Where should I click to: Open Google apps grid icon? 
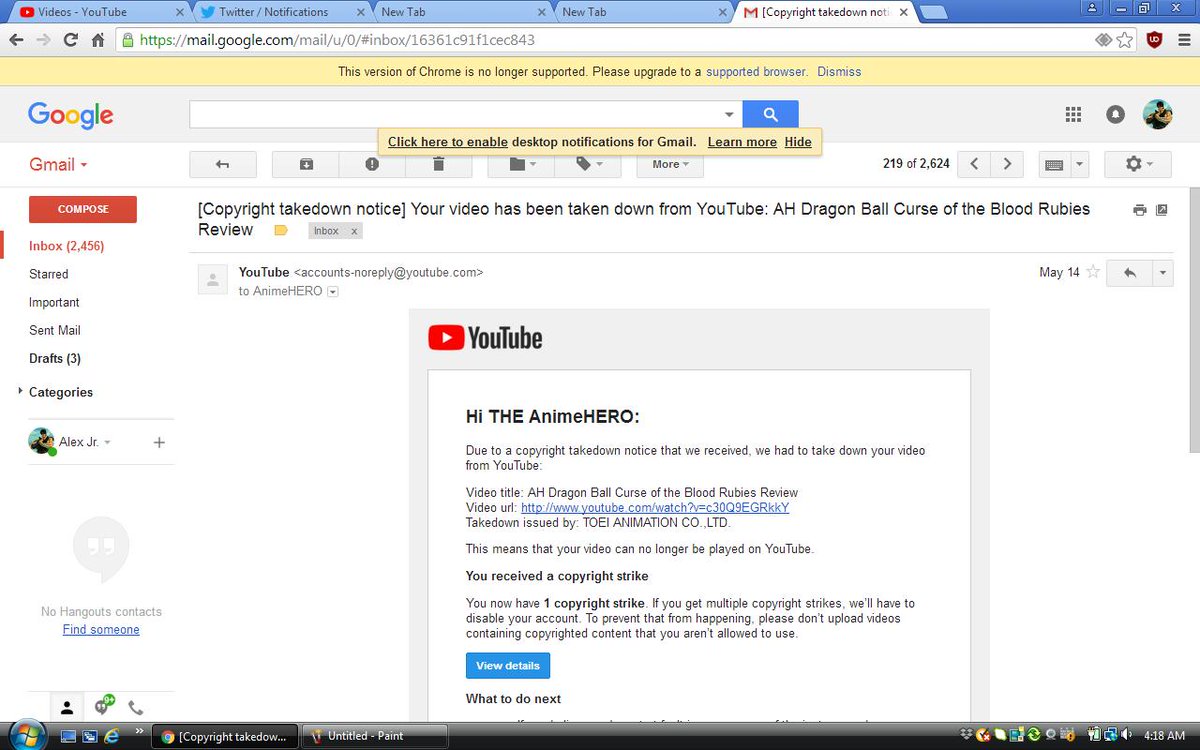tap(1073, 115)
